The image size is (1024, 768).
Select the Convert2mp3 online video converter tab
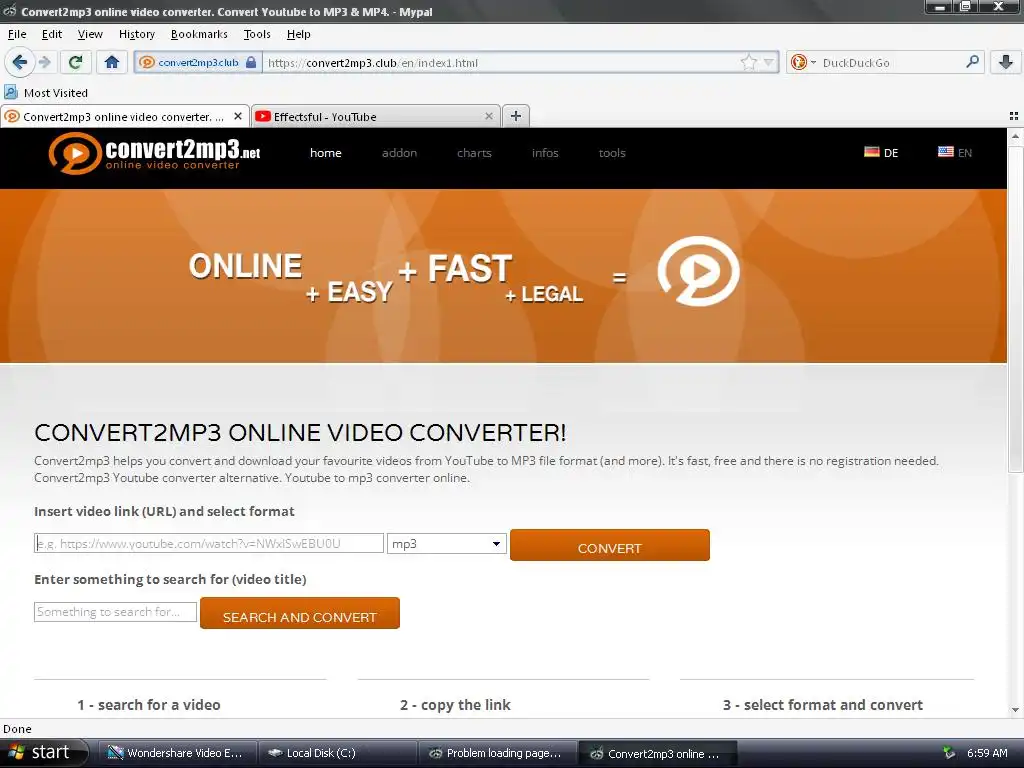124,116
